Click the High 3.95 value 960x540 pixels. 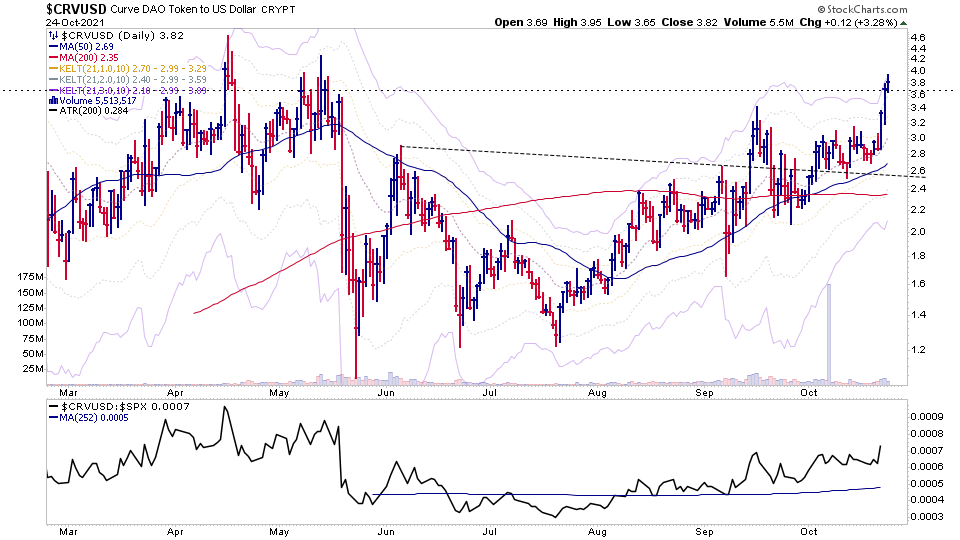(577, 23)
